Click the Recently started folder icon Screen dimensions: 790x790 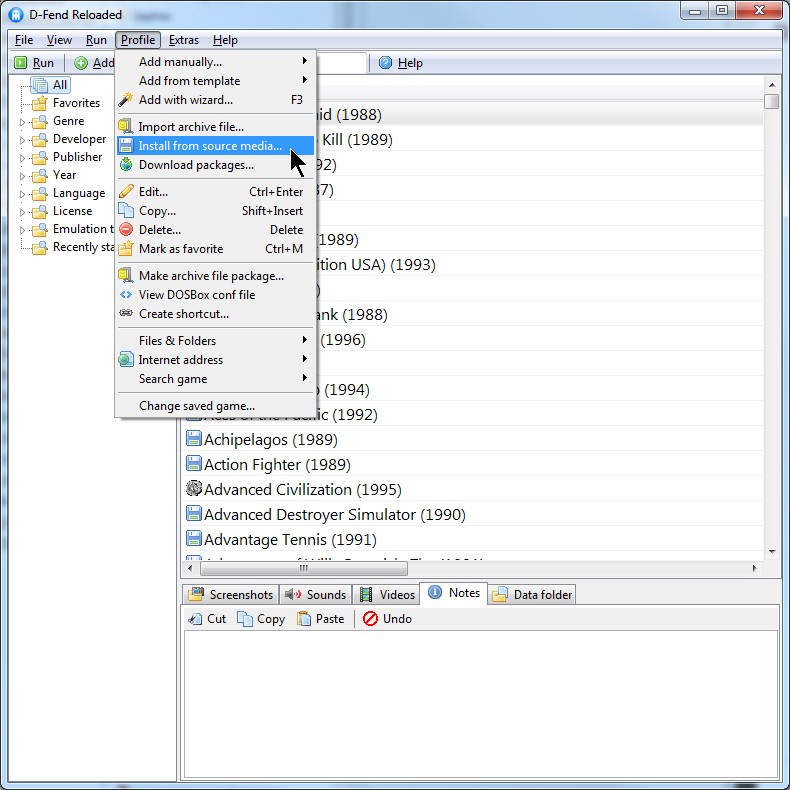(x=39, y=247)
